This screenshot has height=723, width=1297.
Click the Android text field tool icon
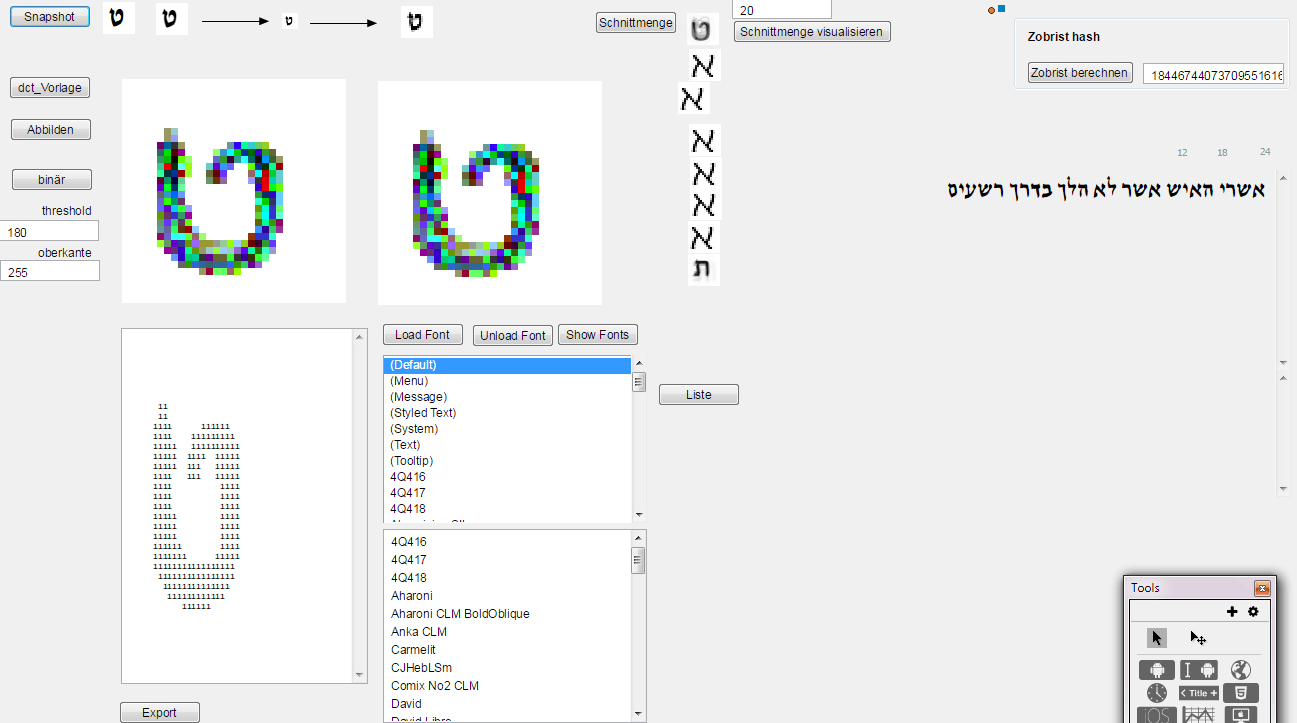pyautogui.click(x=1199, y=670)
